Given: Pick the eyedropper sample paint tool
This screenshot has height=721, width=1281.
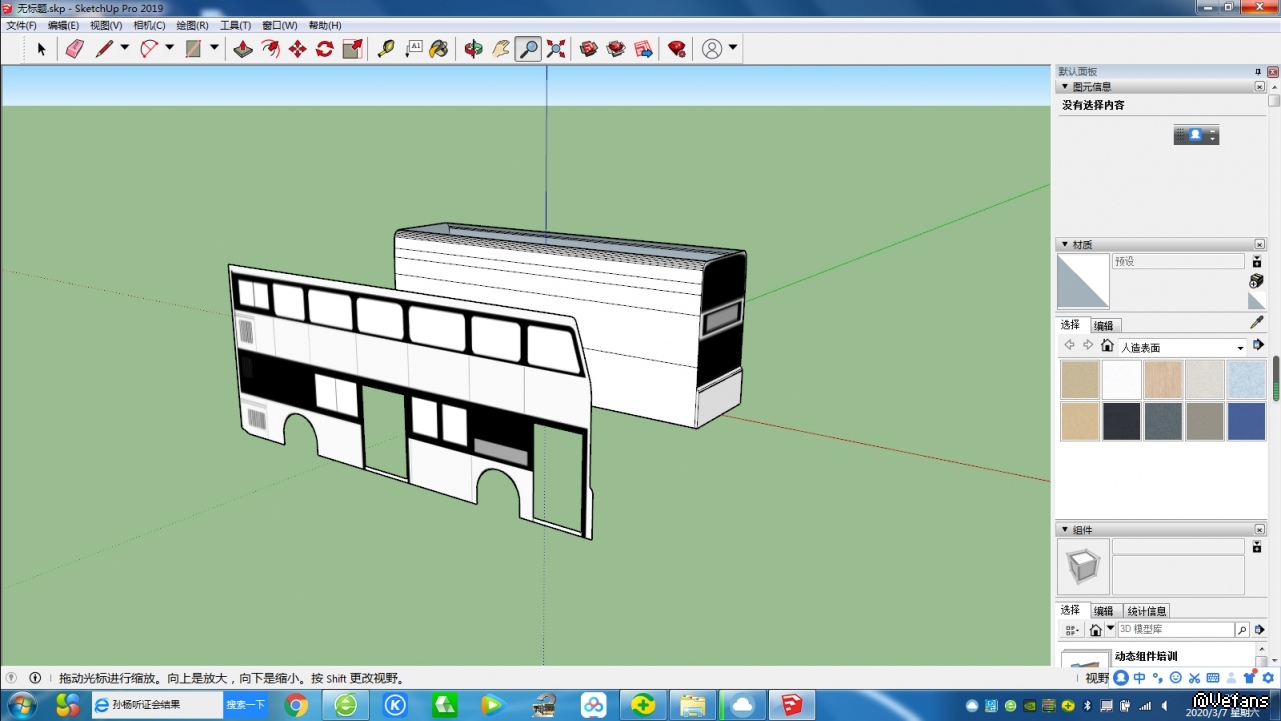Looking at the screenshot, I should [1257, 323].
